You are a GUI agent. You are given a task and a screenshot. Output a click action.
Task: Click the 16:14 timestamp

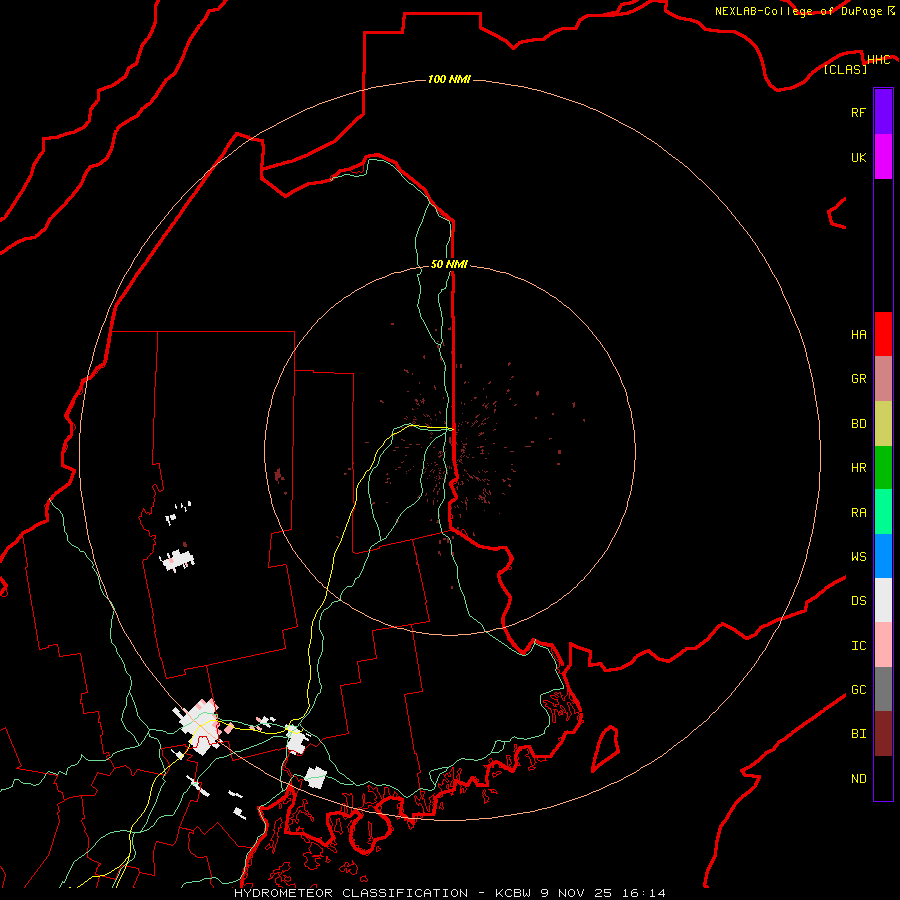pos(642,893)
